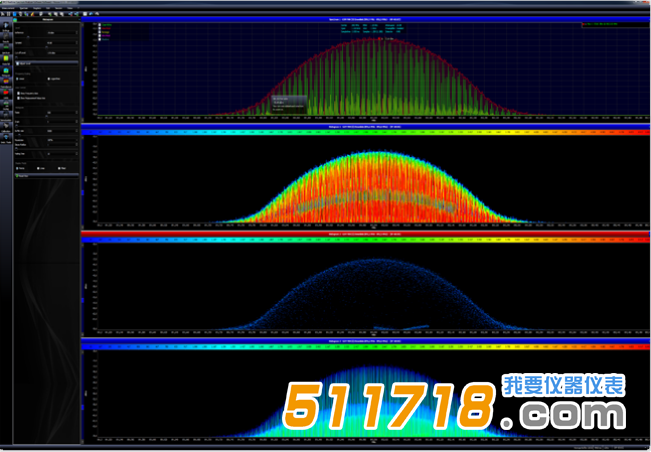
Task: Select the Linear frequency scale radio button
Action: pyautogui.click(x=18, y=80)
